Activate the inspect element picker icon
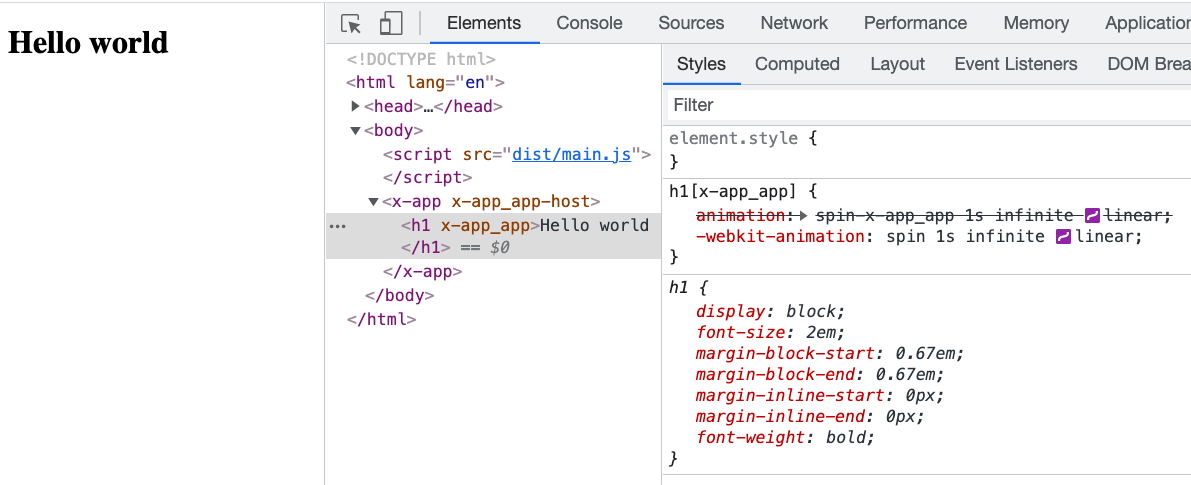Viewport: 1191px width, 485px height. pyautogui.click(x=351, y=24)
